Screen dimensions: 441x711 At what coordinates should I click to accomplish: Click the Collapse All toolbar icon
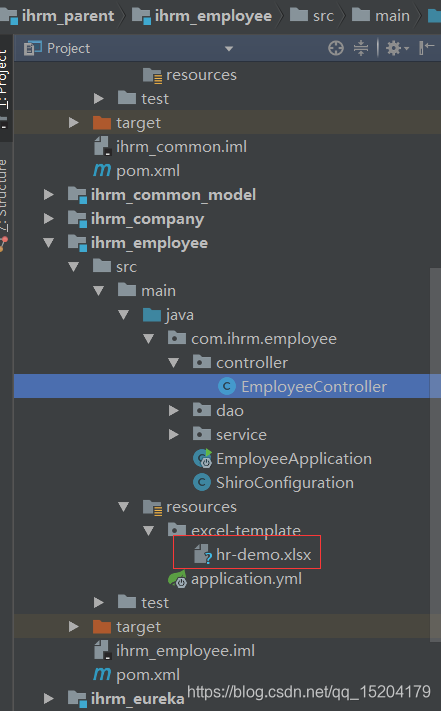coord(361,48)
